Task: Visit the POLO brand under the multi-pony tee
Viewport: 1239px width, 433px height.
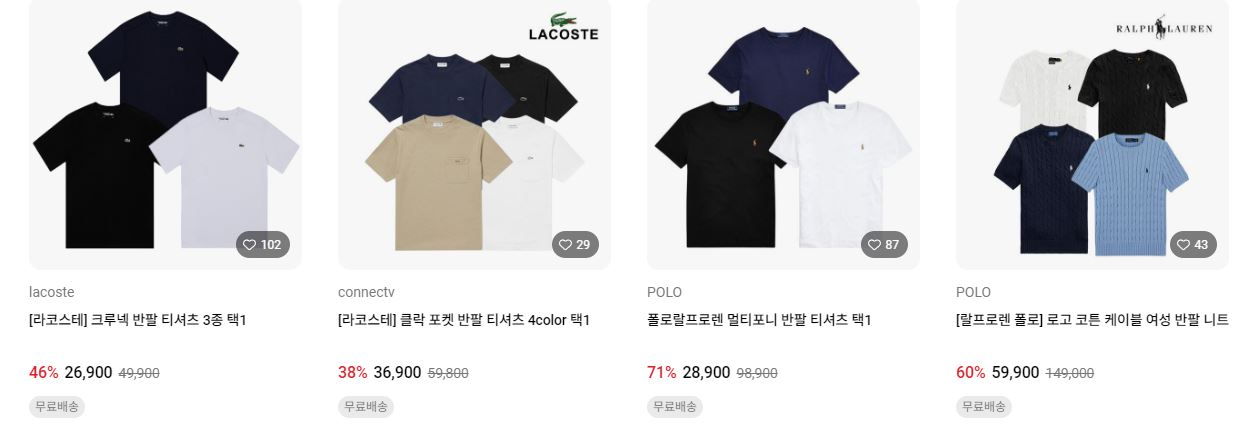Action: [664, 292]
